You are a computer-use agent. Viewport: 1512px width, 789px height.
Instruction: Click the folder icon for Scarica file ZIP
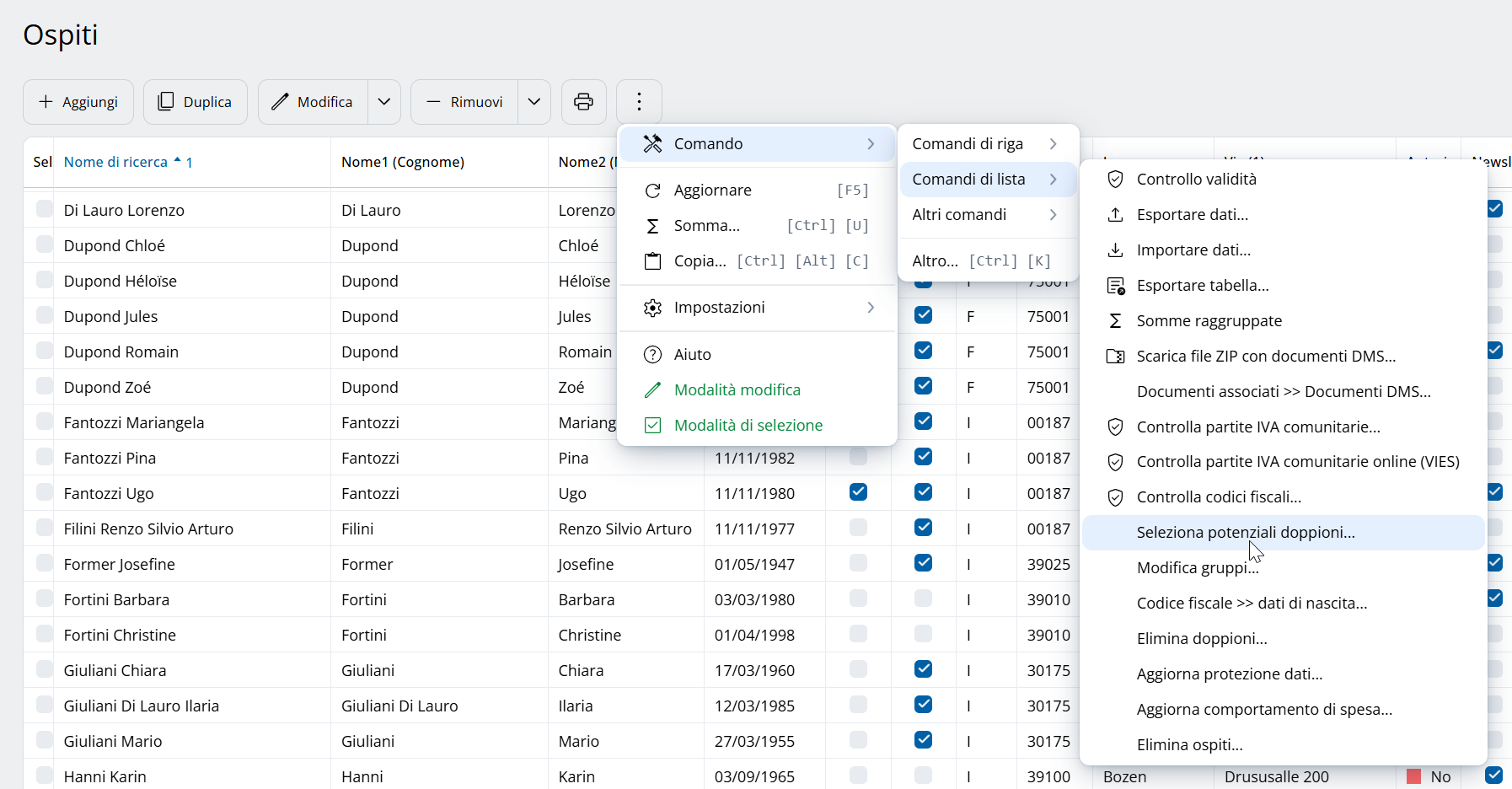coord(1115,357)
